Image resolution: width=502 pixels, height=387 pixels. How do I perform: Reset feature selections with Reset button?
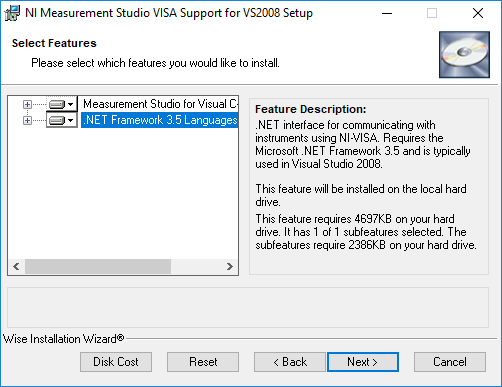(203, 362)
